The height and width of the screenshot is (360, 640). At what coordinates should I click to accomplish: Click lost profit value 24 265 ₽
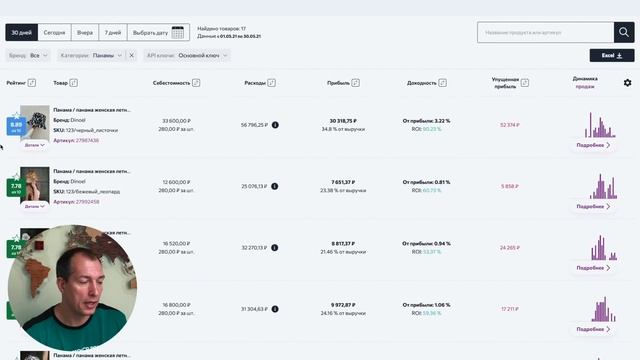pyautogui.click(x=510, y=248)
